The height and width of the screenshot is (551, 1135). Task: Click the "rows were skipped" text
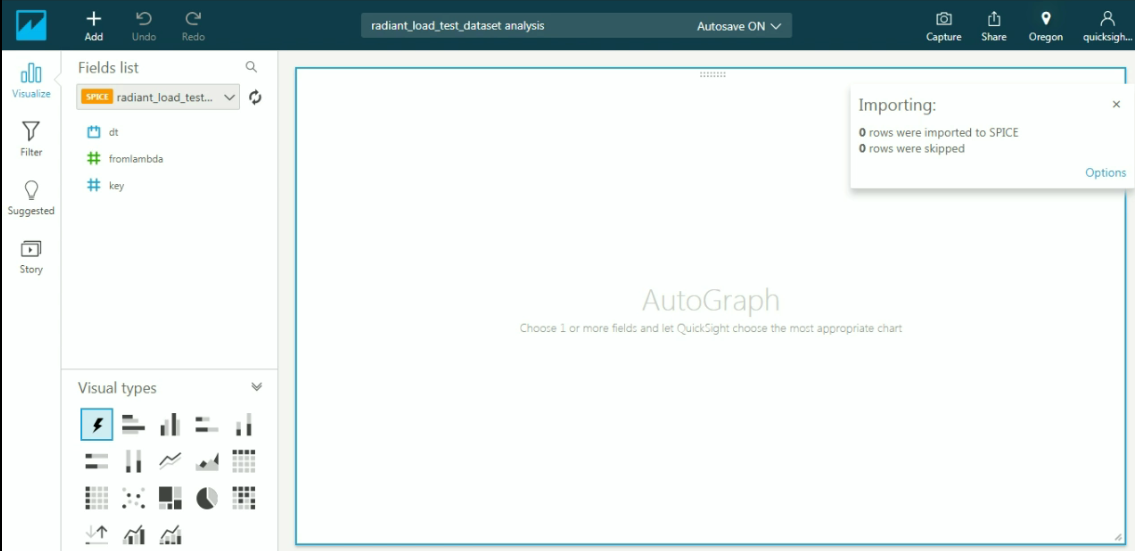[916, 148]
